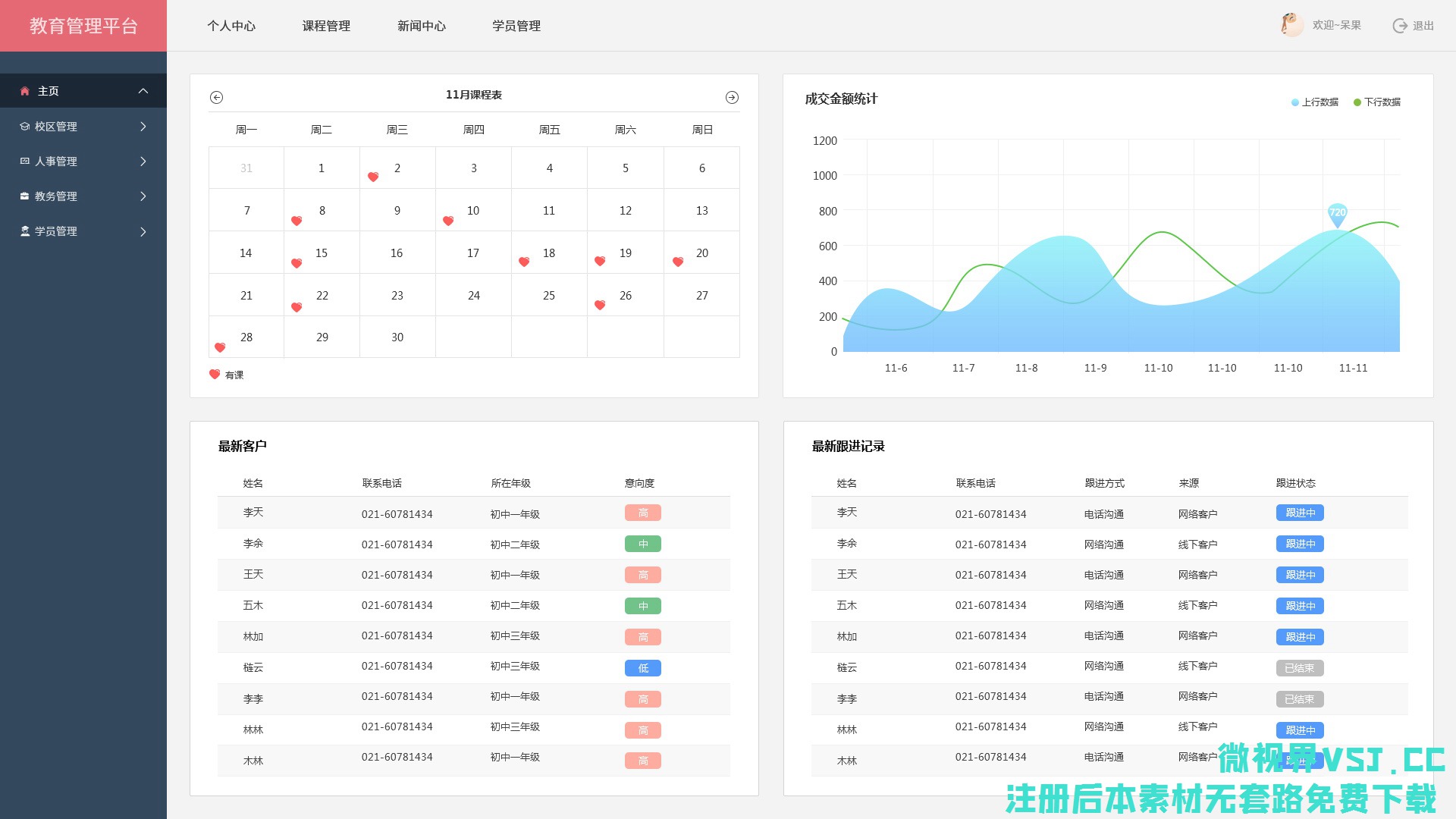The width and height of the screenshot is (1456, 819).
Task: Click the logout arrow icon
Action: pyautogui.click(x=1400, y=26)
